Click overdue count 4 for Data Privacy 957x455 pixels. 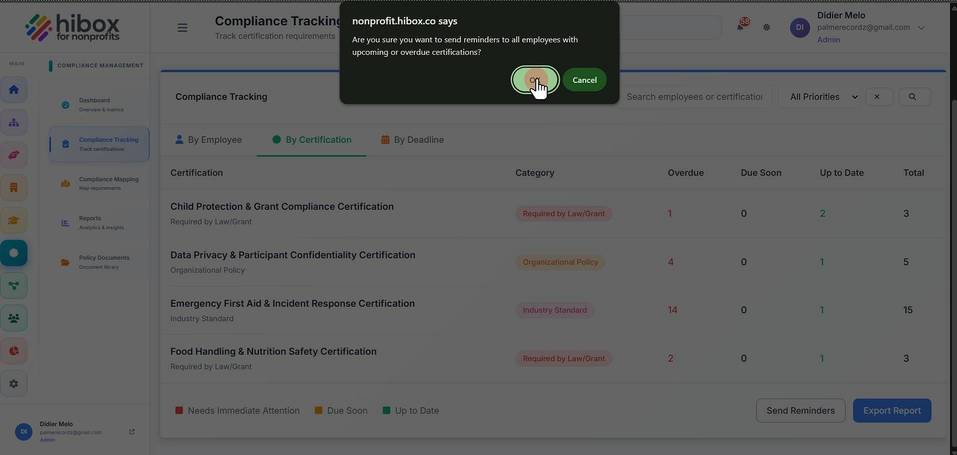tap(671, 262)
